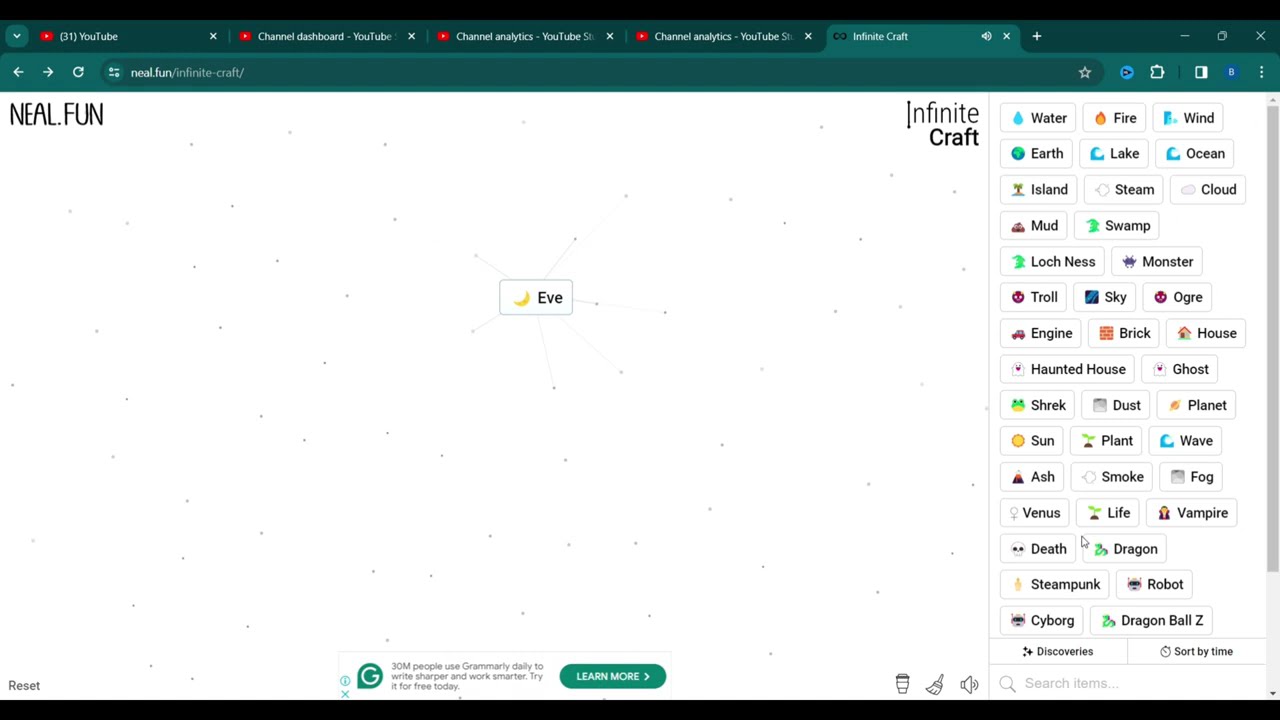Screen dimensions: 1280x720
Task: Clear the canvas with broom icon
Action: click(935, 684)
